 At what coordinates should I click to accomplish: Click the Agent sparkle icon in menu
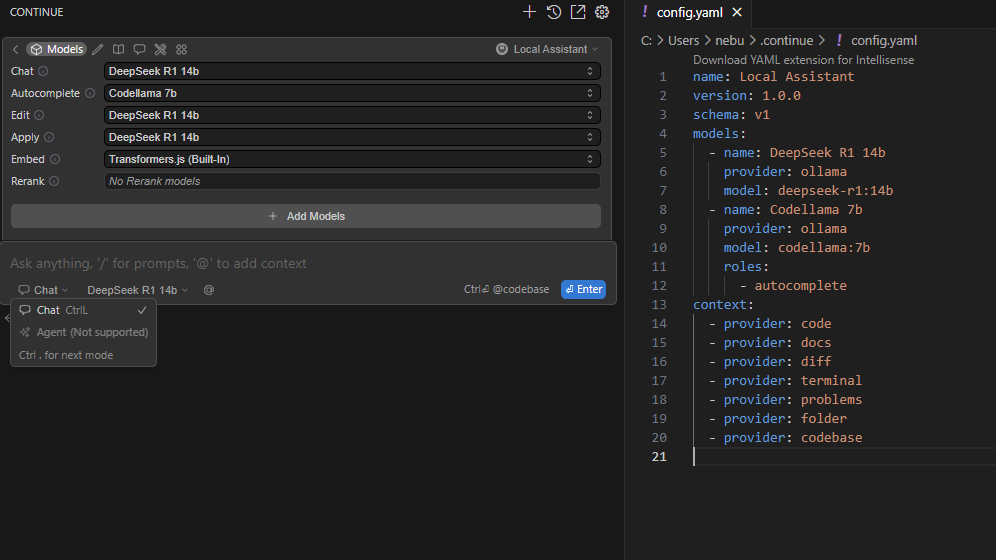pyautogui.click(x=25, y=332)
